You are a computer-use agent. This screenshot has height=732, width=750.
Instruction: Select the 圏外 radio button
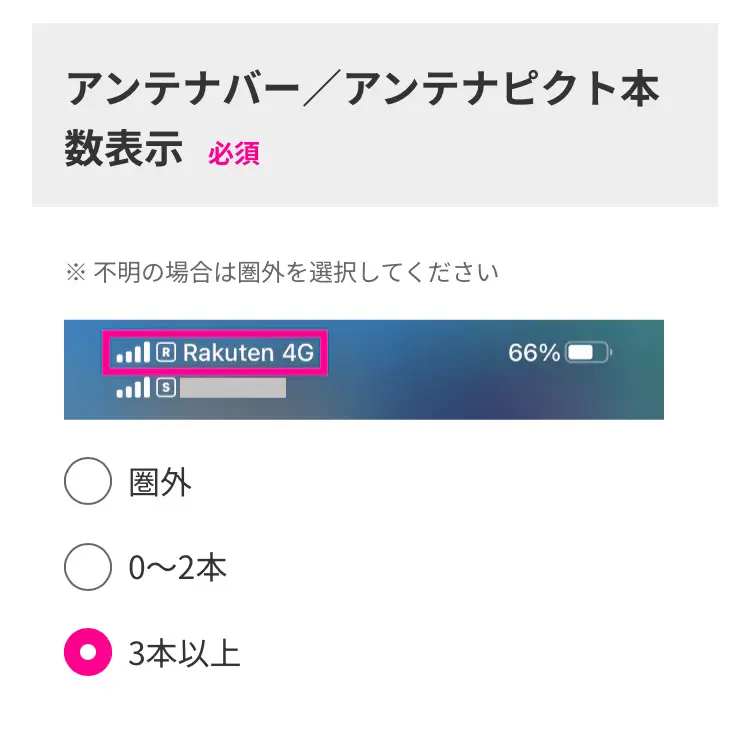tap(88, 481)
